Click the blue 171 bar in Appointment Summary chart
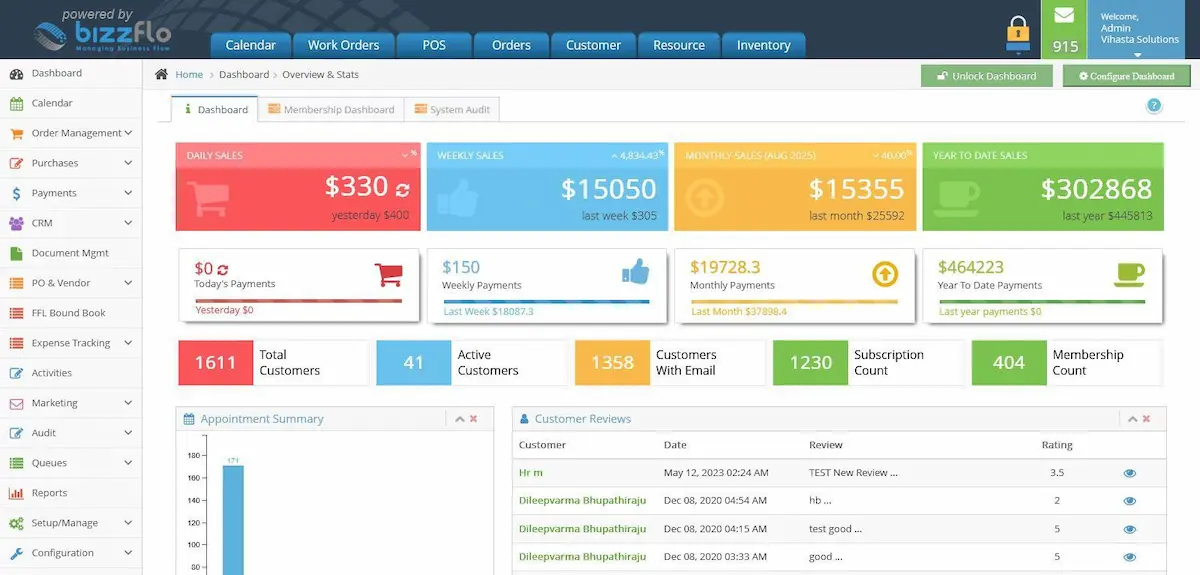Image resolution: width=1200 pixels, height=575 pixels. click(232, 520)
